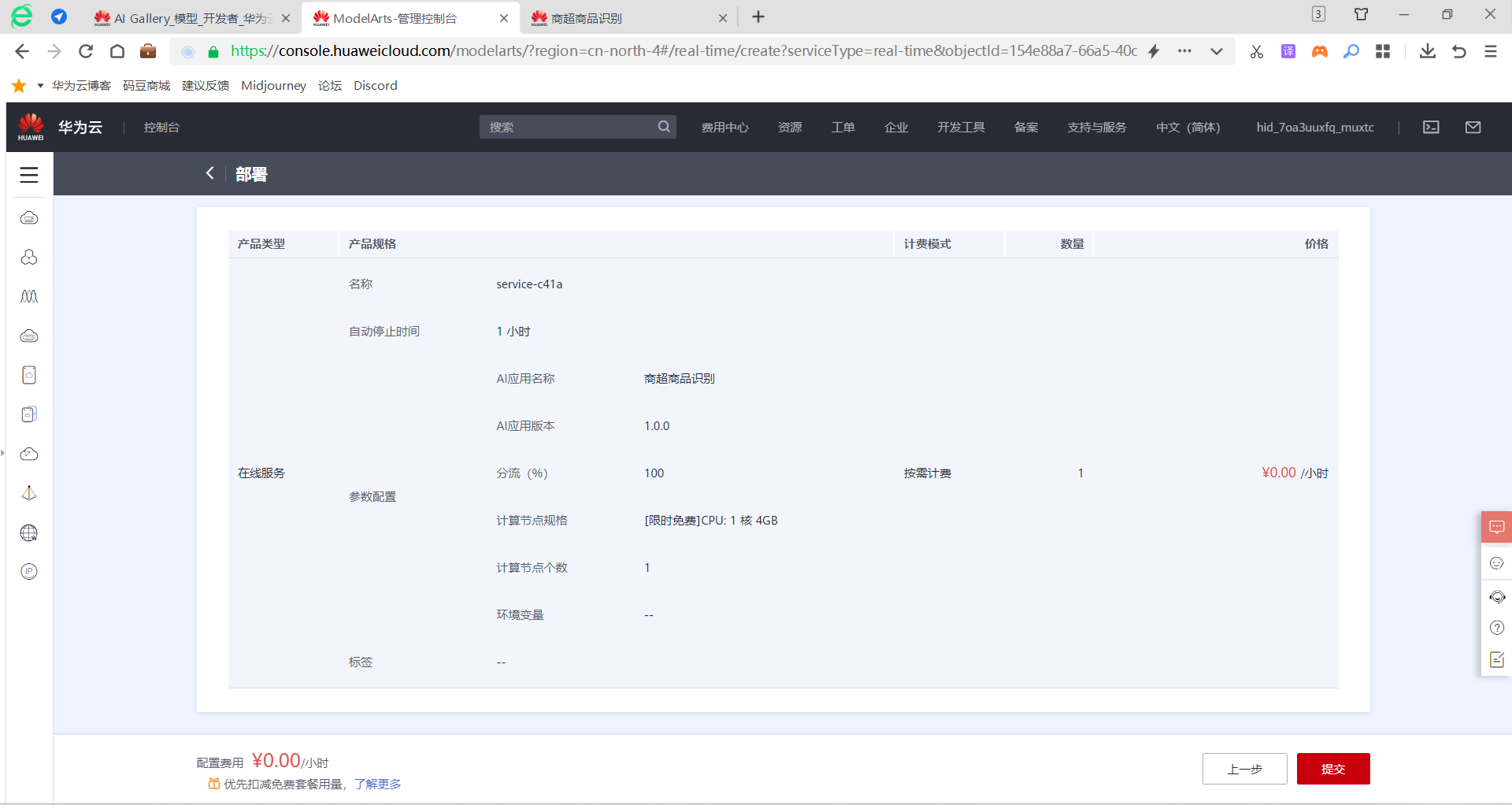Open the Discord bookmark
This screenshot has width=1512, height=805.
375,85
